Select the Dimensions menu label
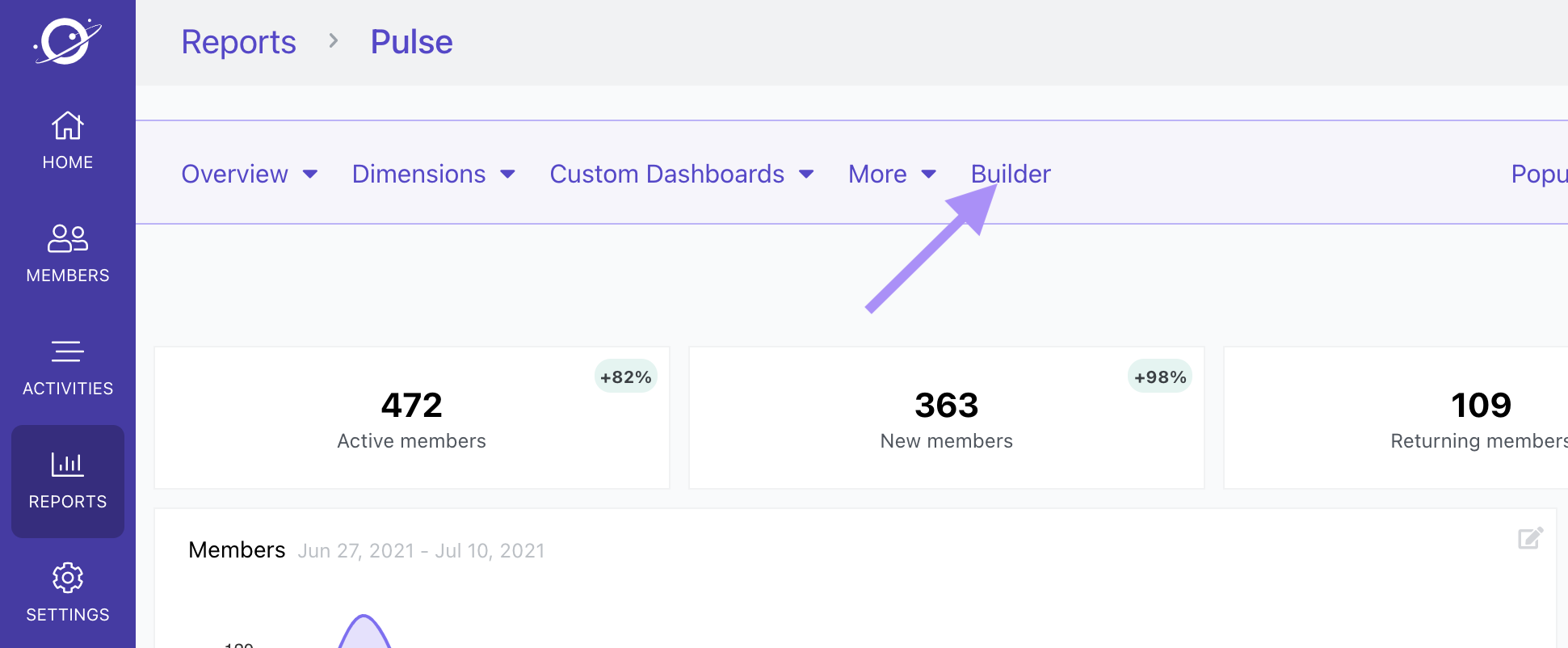 (418, 174)
